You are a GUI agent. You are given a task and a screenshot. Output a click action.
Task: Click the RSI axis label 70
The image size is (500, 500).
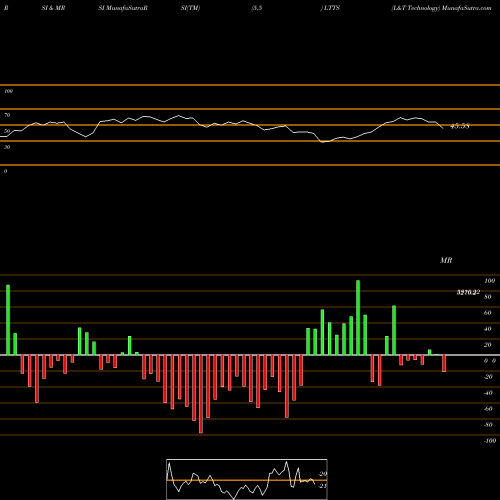point(7,115)
